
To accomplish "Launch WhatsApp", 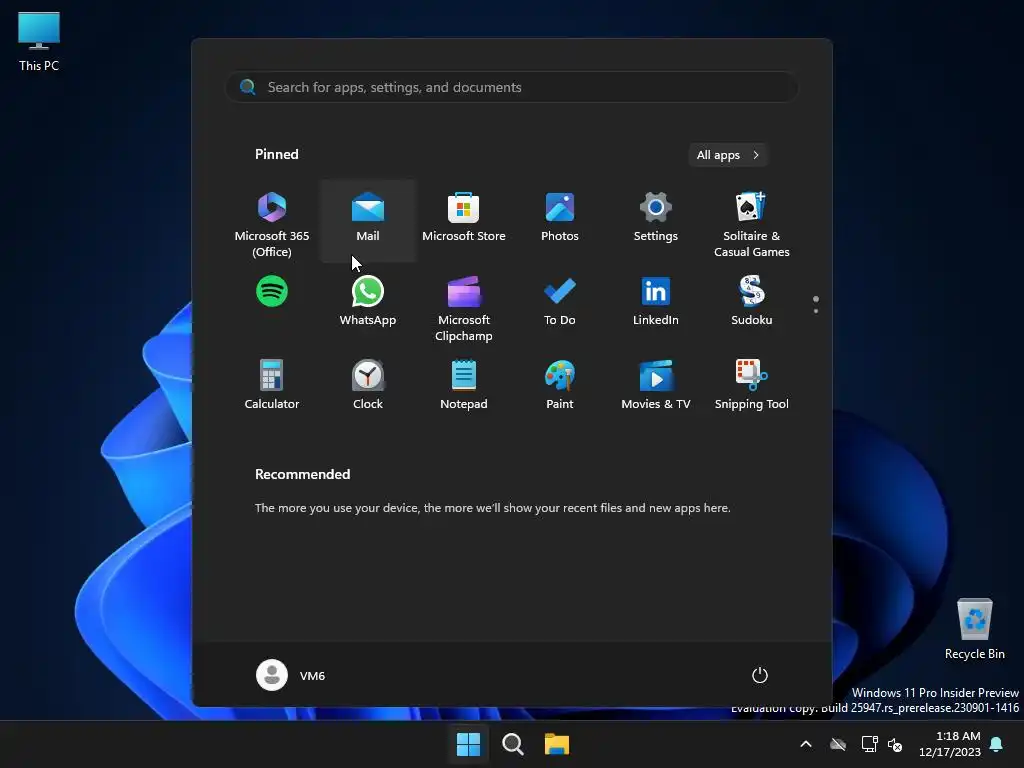I will coord(368,300).
